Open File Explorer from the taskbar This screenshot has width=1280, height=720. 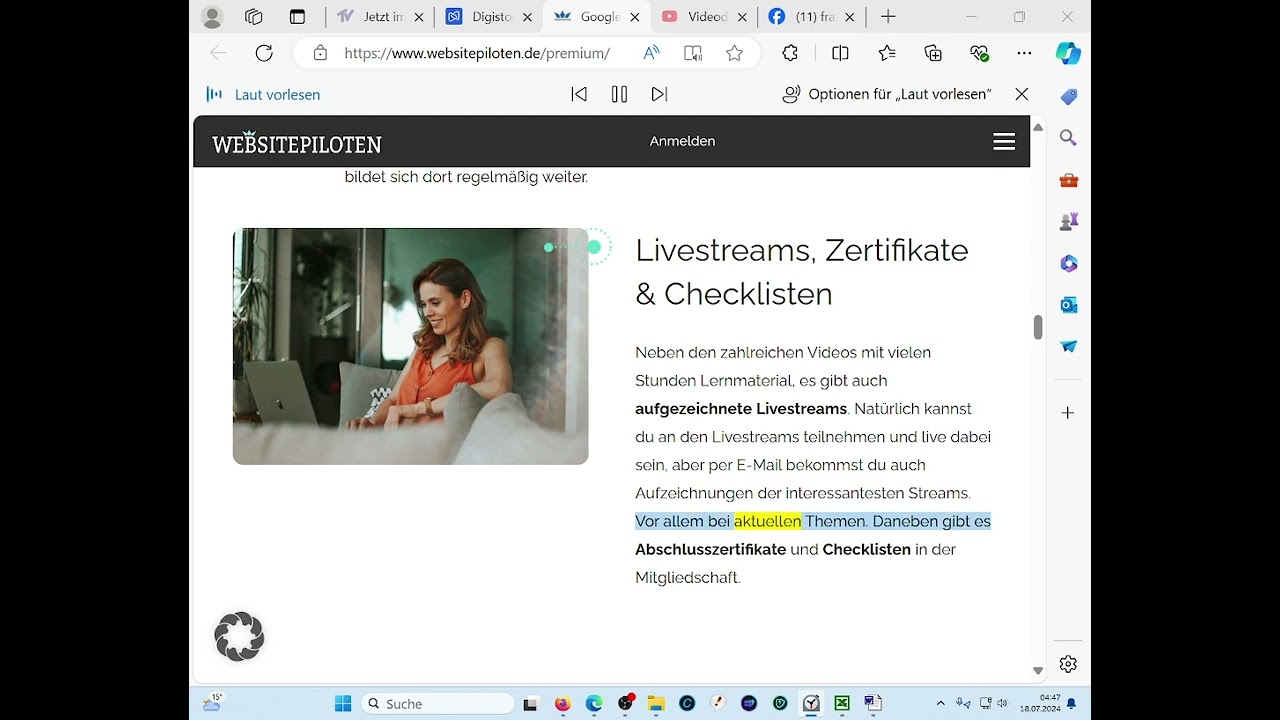[x=656, y=703]
